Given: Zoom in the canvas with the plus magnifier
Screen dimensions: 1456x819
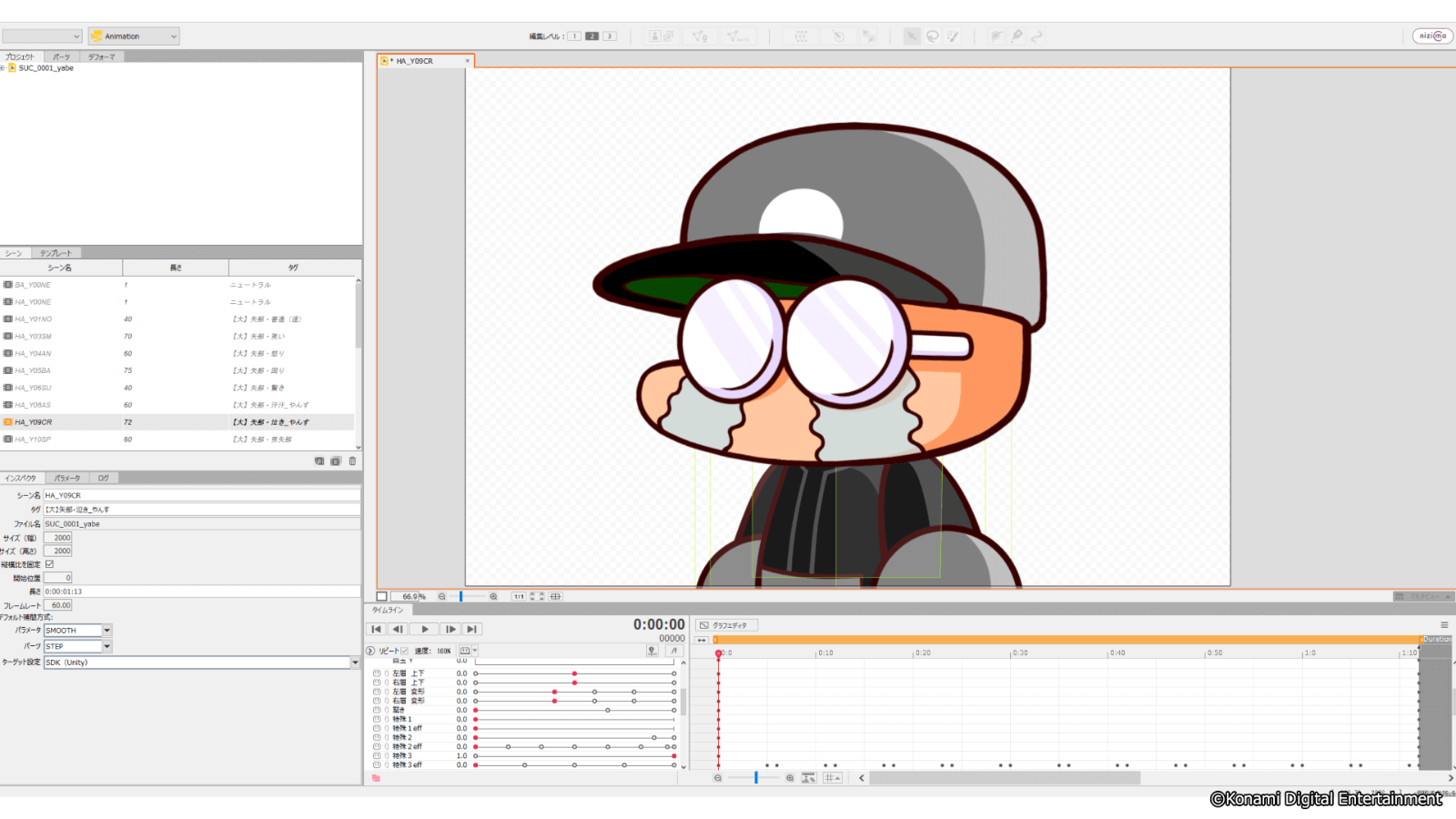Looking at the screenshot, I should [493, 596].
